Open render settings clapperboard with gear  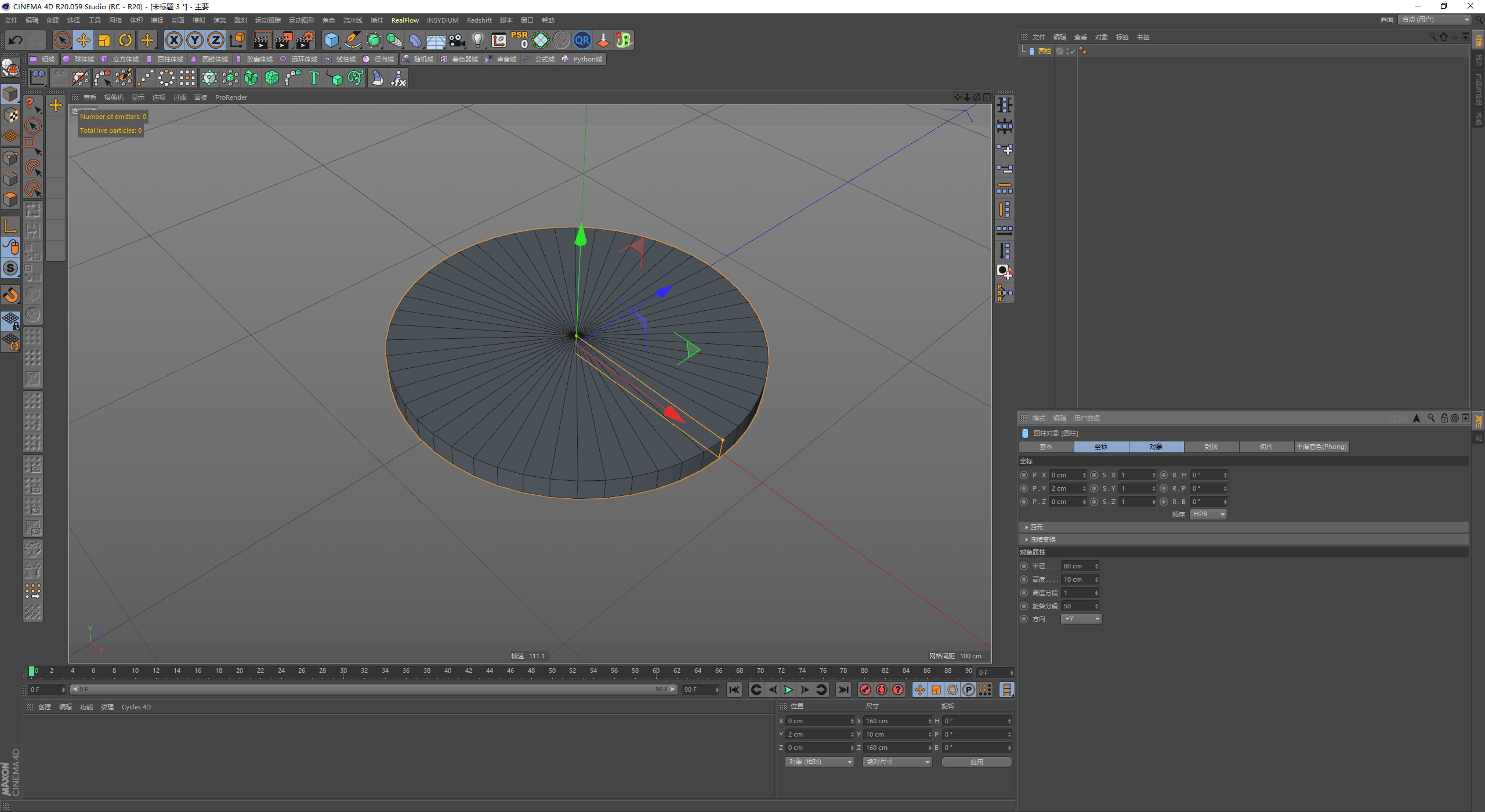(x=305, y=40)
